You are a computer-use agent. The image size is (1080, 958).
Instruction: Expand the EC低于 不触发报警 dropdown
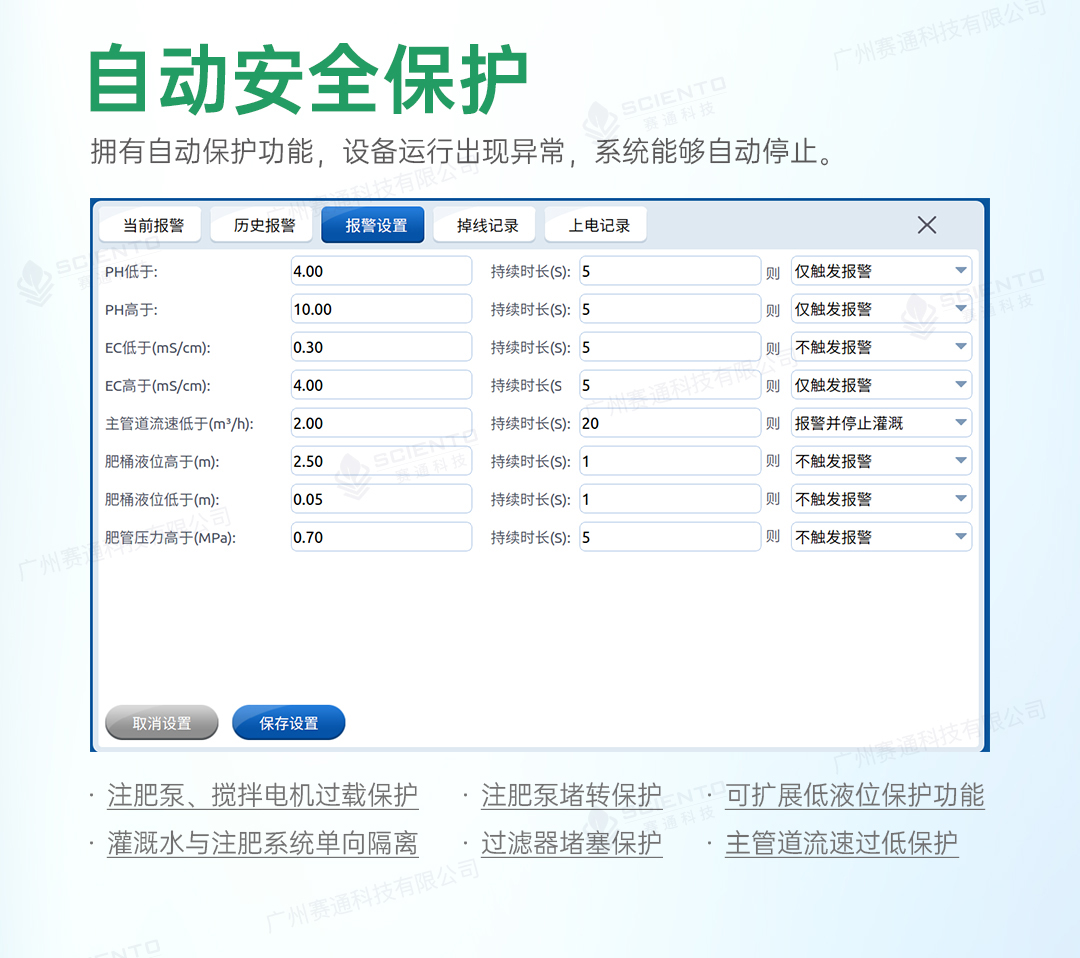[x=880, y=346]
